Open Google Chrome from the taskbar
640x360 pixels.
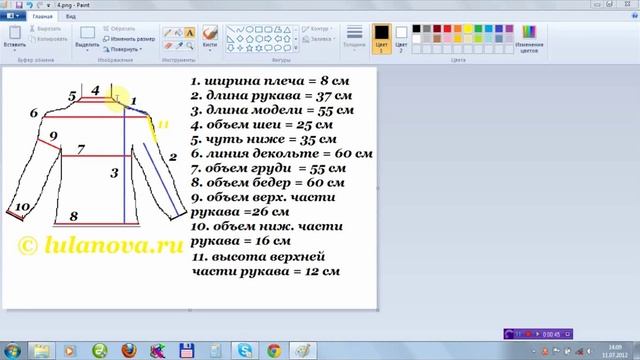(x=274, y=350)
